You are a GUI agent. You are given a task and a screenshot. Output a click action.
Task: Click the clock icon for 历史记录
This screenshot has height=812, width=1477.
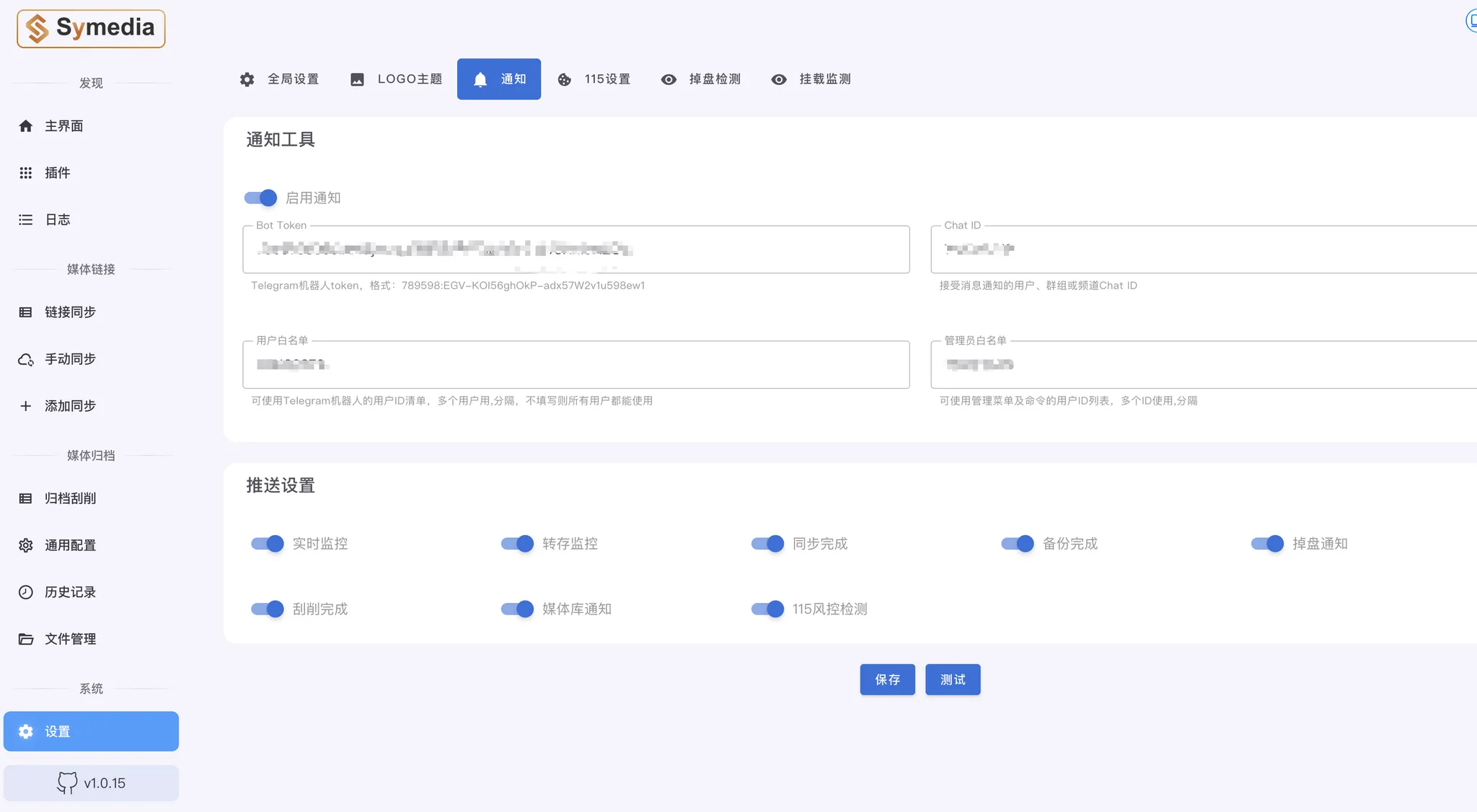26,592
